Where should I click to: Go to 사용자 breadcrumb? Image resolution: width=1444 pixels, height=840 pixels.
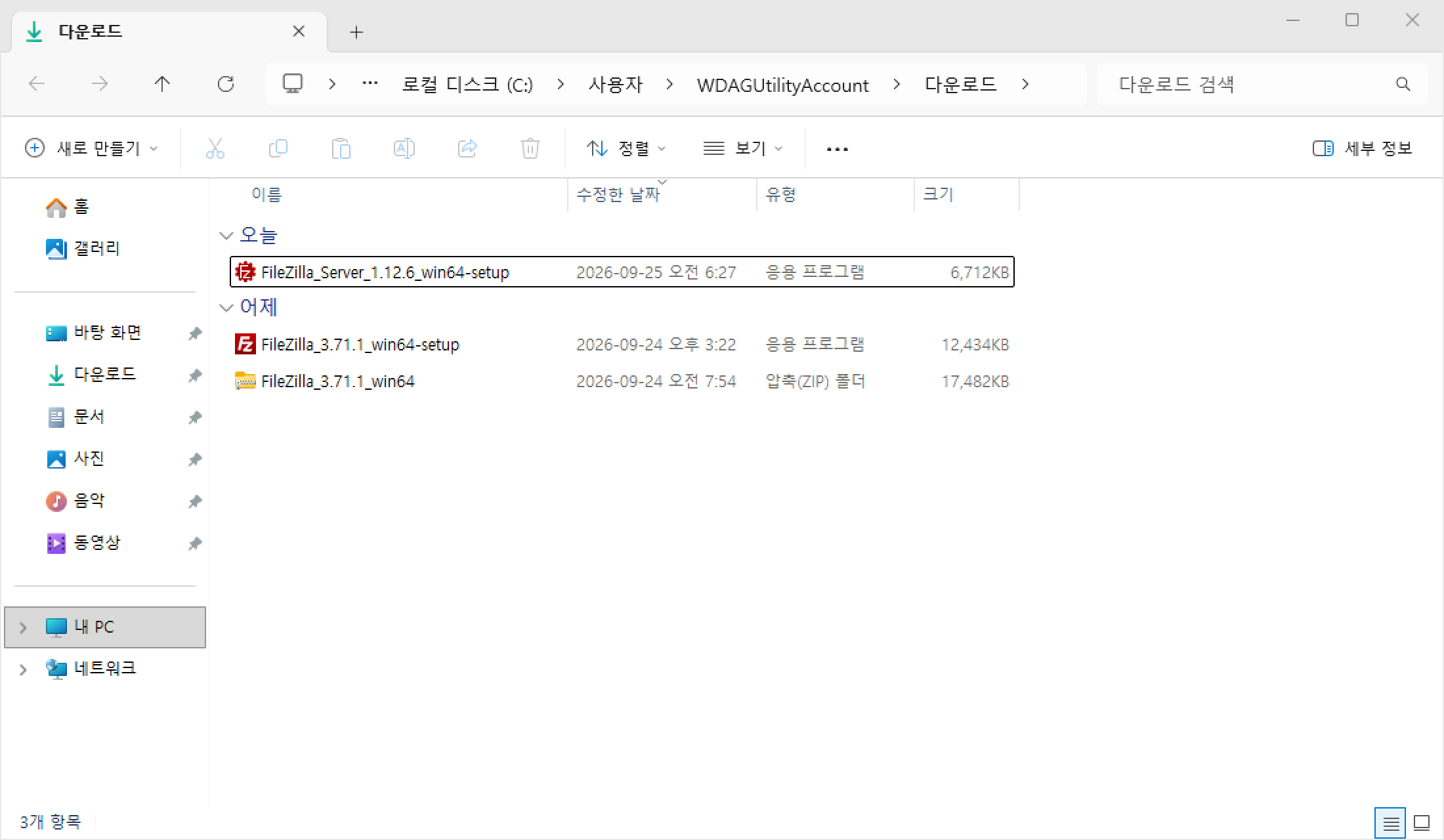point(616,85)
